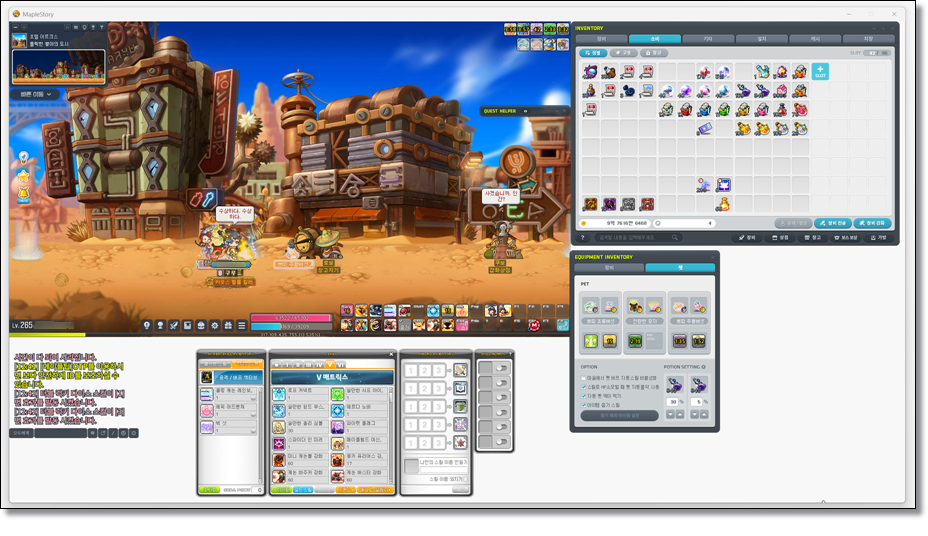Toggle the fourth OPTION checkbox for item pickup

pos(584,405)
